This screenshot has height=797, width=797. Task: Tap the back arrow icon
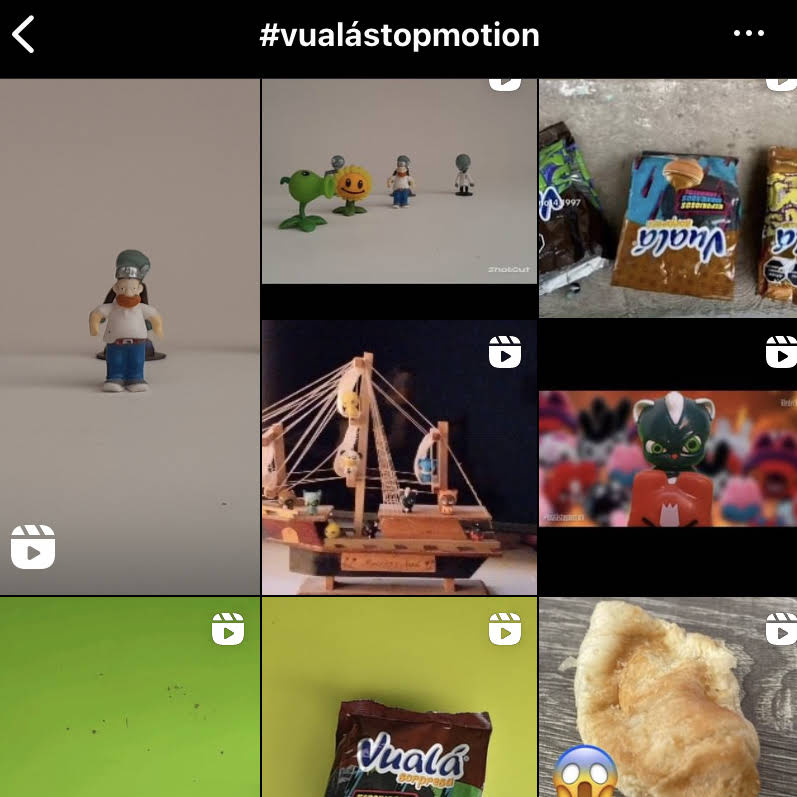pyautogui.click(x=23, y=34)
